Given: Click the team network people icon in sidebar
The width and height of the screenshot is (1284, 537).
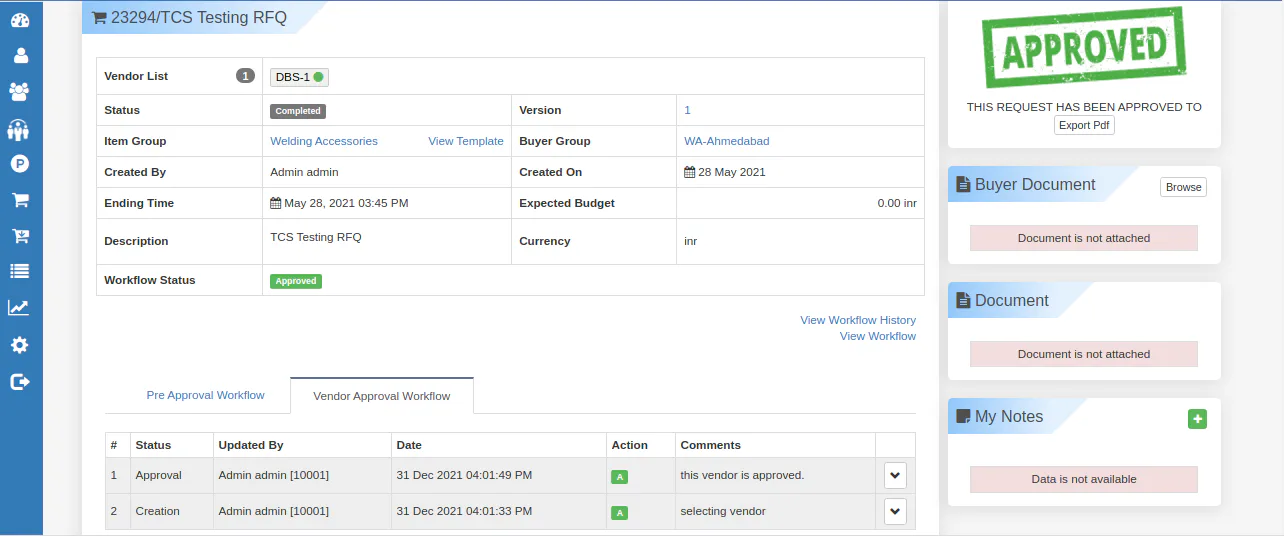Looking at the screenshot, I should point(19,128).
